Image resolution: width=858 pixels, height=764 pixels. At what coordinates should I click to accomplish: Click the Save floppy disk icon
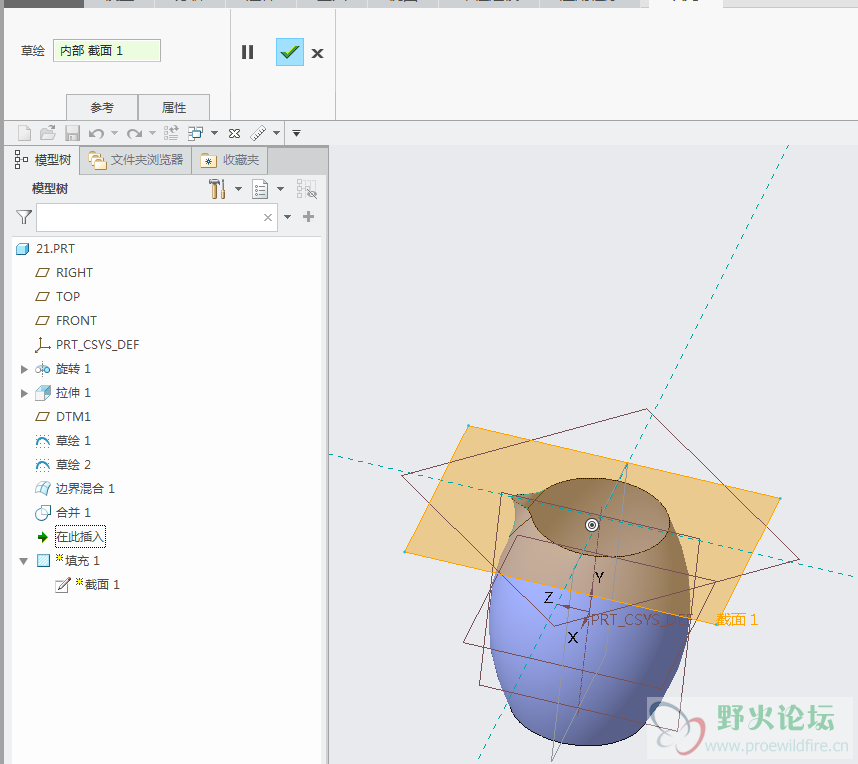click(x=72, y=133)
